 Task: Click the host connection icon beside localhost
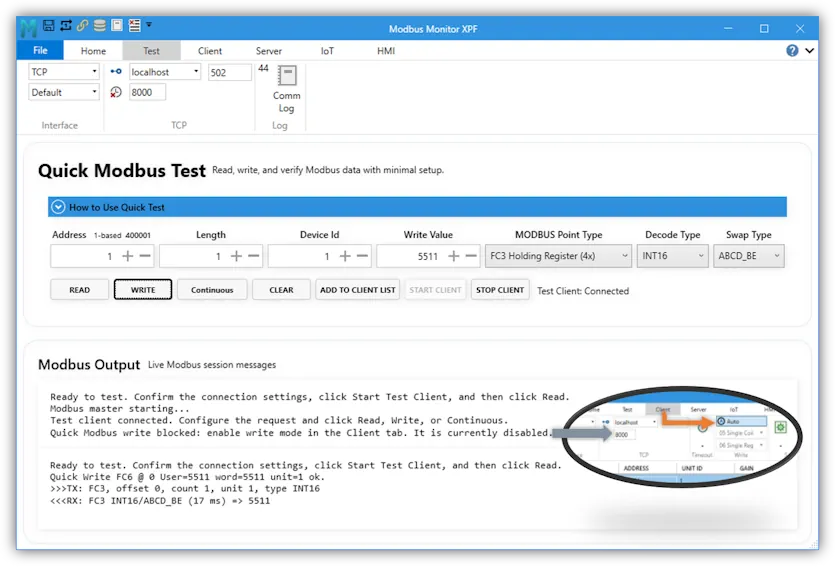(x=116, y=71)
